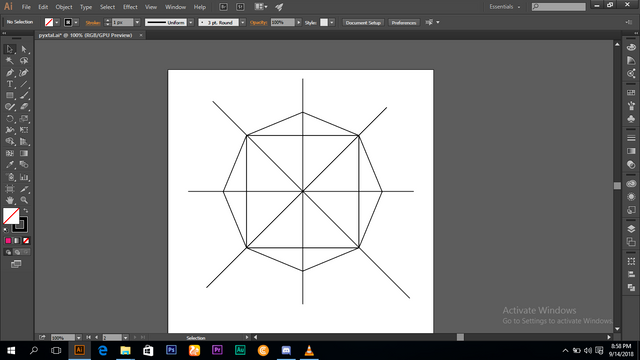Select the Curvature tool
This screenshot has height=360, width=640.
tap(24, 73)
